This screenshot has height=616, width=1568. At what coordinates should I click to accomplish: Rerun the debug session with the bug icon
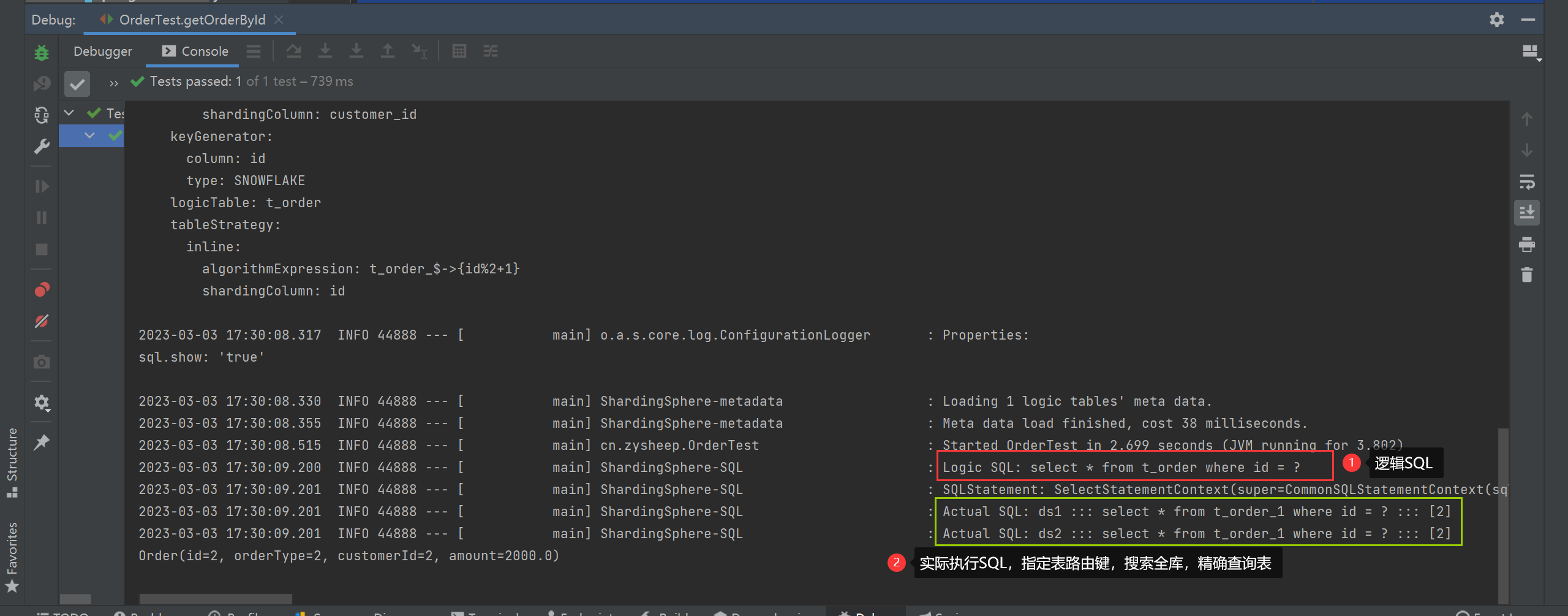(x=42, y=53)
